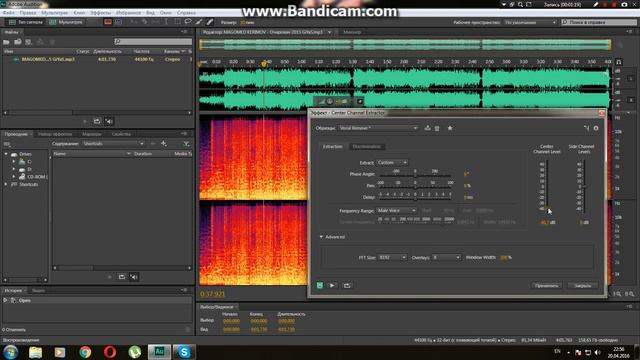Screen dimensions: 640x360
Task: Select the Paintbrush Selection tool
Action: [199, 22]
